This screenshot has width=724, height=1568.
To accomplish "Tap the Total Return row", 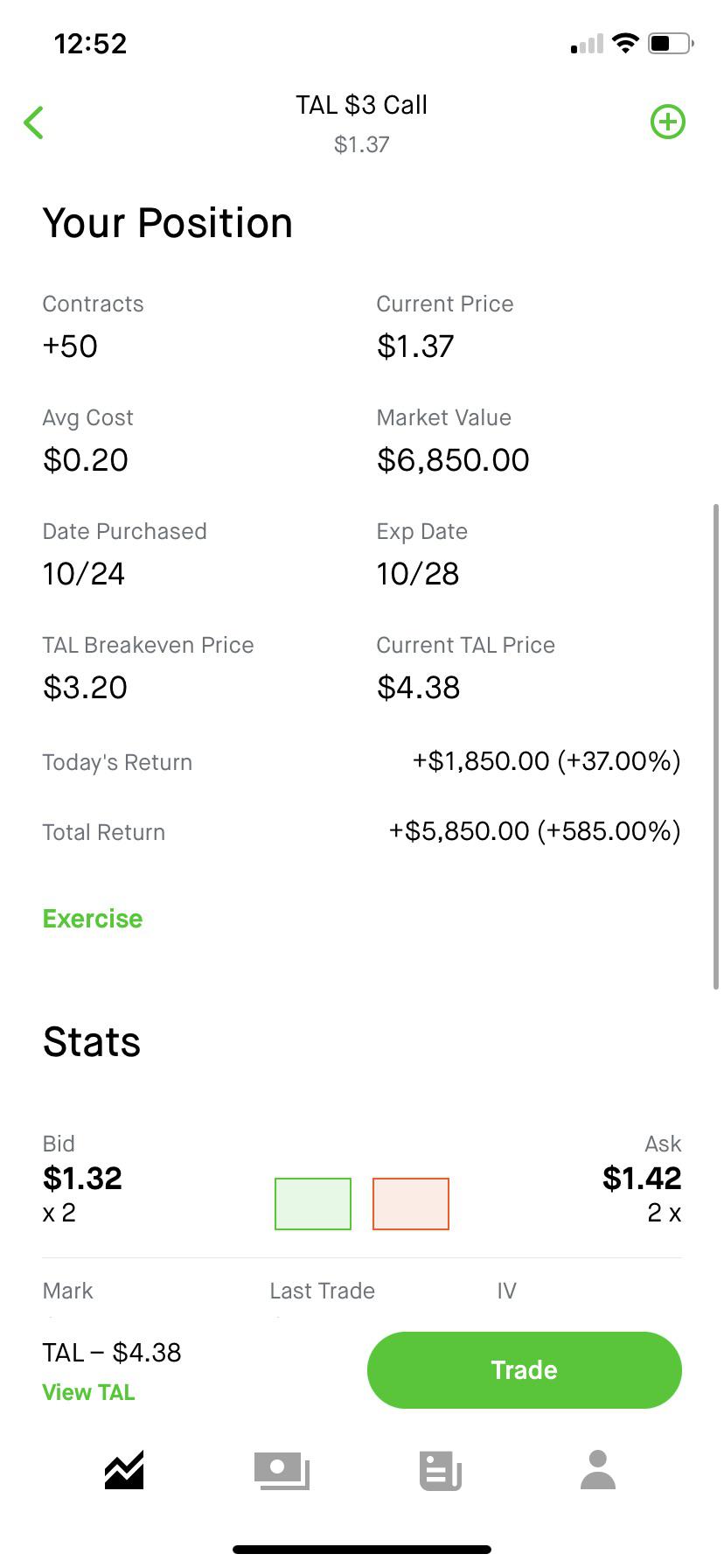I will pyautogui.click(x=361, y=831).
